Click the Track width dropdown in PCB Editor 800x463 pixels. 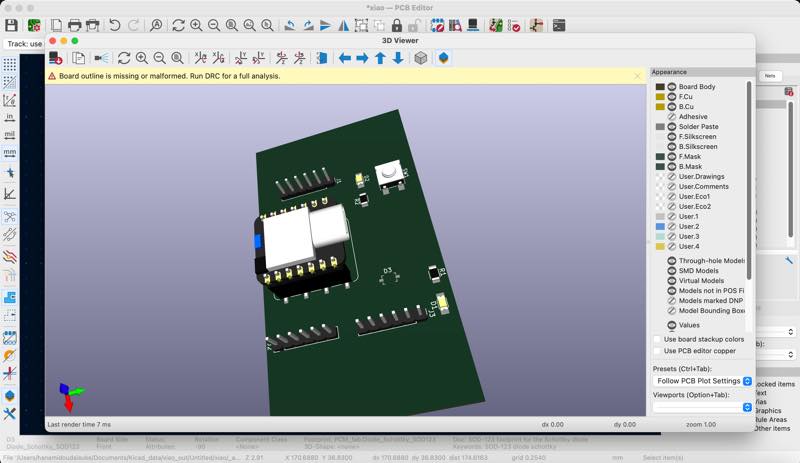tap(24, 44)
